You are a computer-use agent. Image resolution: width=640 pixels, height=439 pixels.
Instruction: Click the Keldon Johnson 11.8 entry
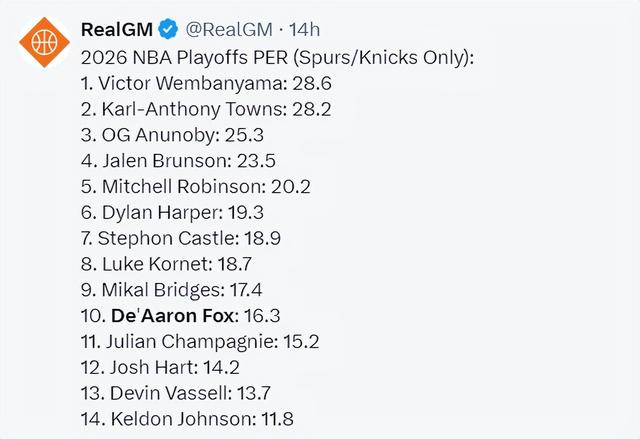(x=187, y=419)
